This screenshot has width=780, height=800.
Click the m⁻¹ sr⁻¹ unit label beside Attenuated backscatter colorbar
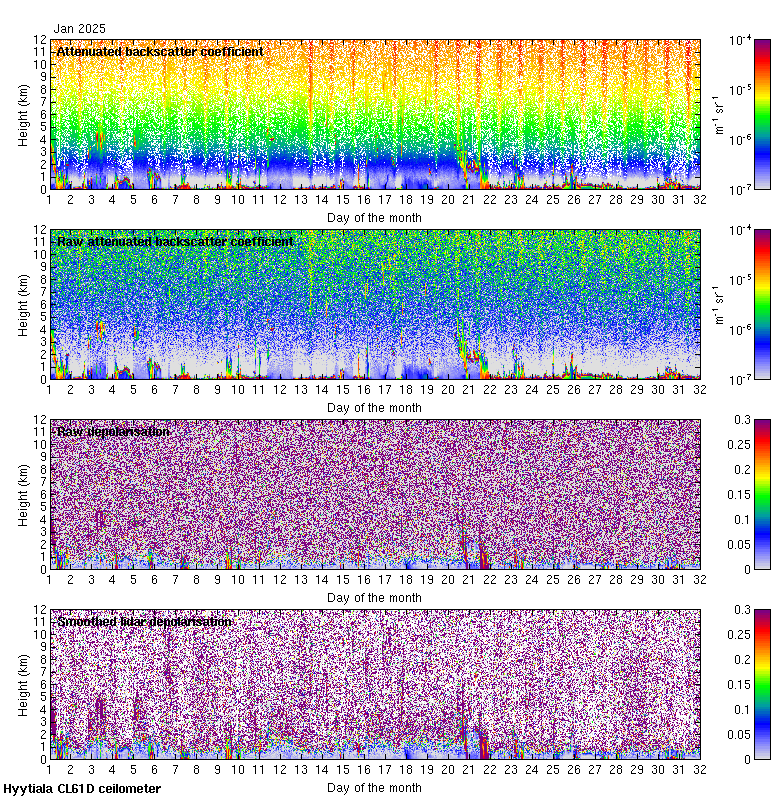pos(719,114)
